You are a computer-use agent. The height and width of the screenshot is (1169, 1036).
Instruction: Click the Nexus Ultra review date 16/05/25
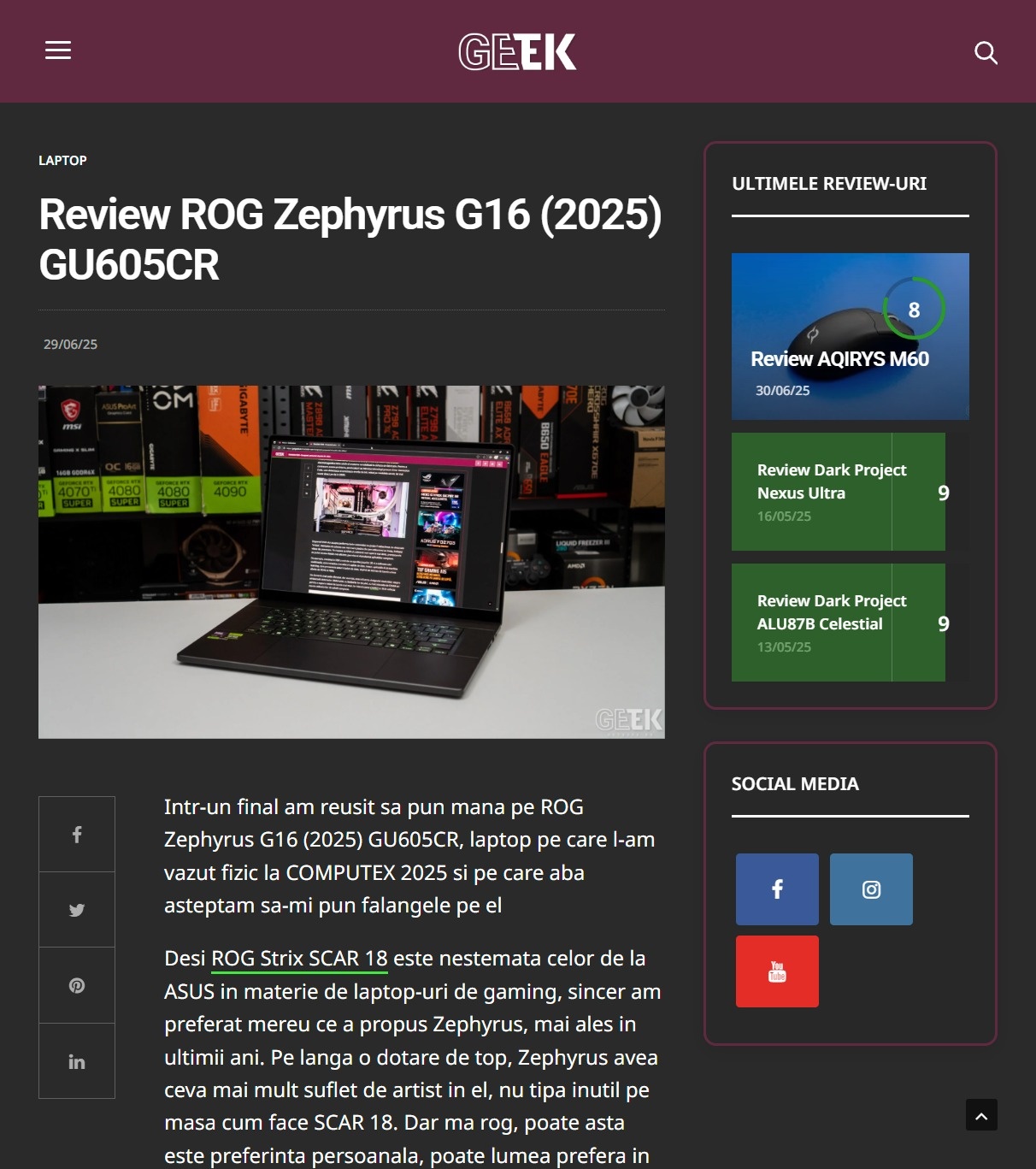(x=784, y=517)
